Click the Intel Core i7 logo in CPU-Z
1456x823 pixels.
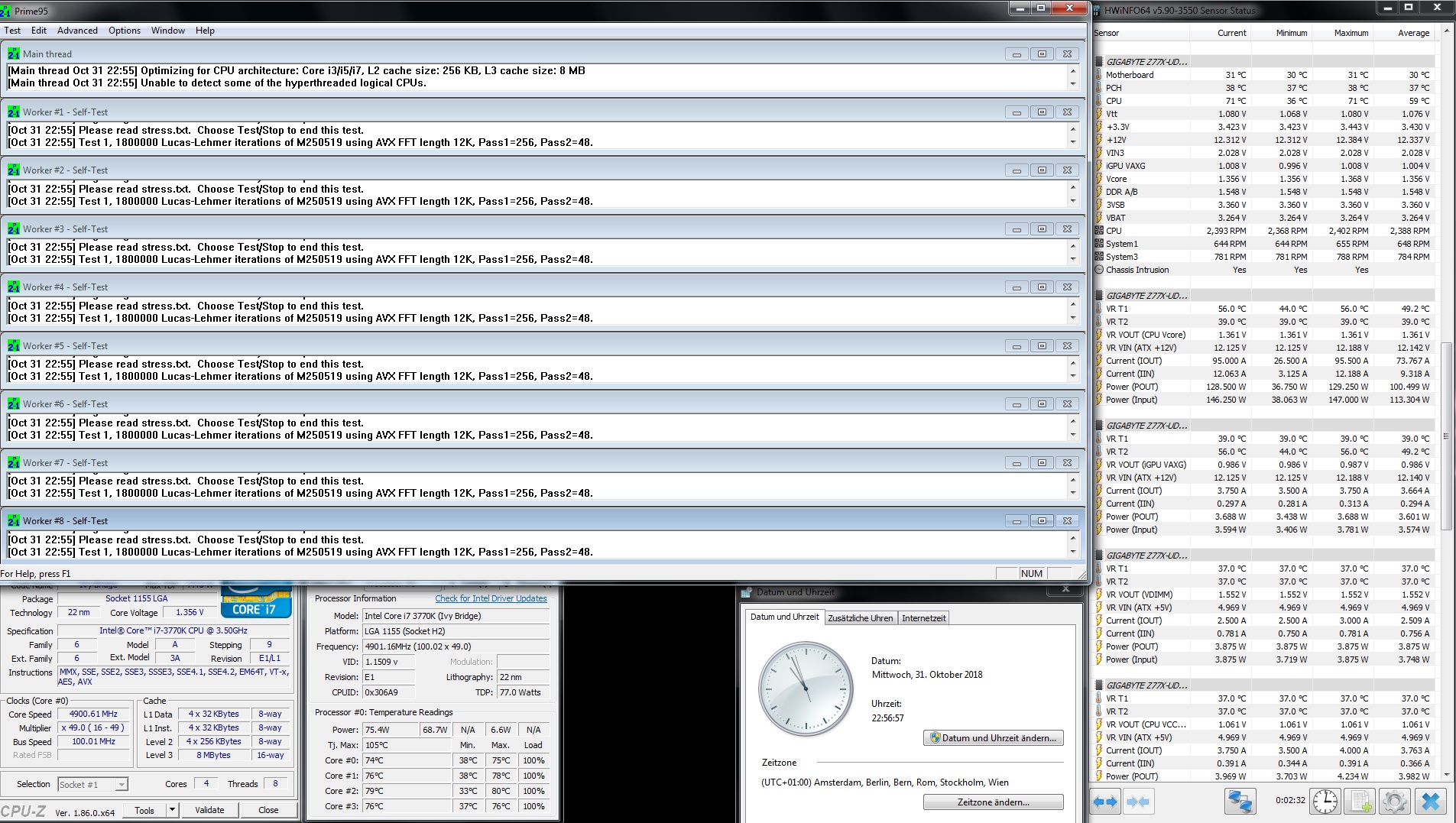pos(256,601)
